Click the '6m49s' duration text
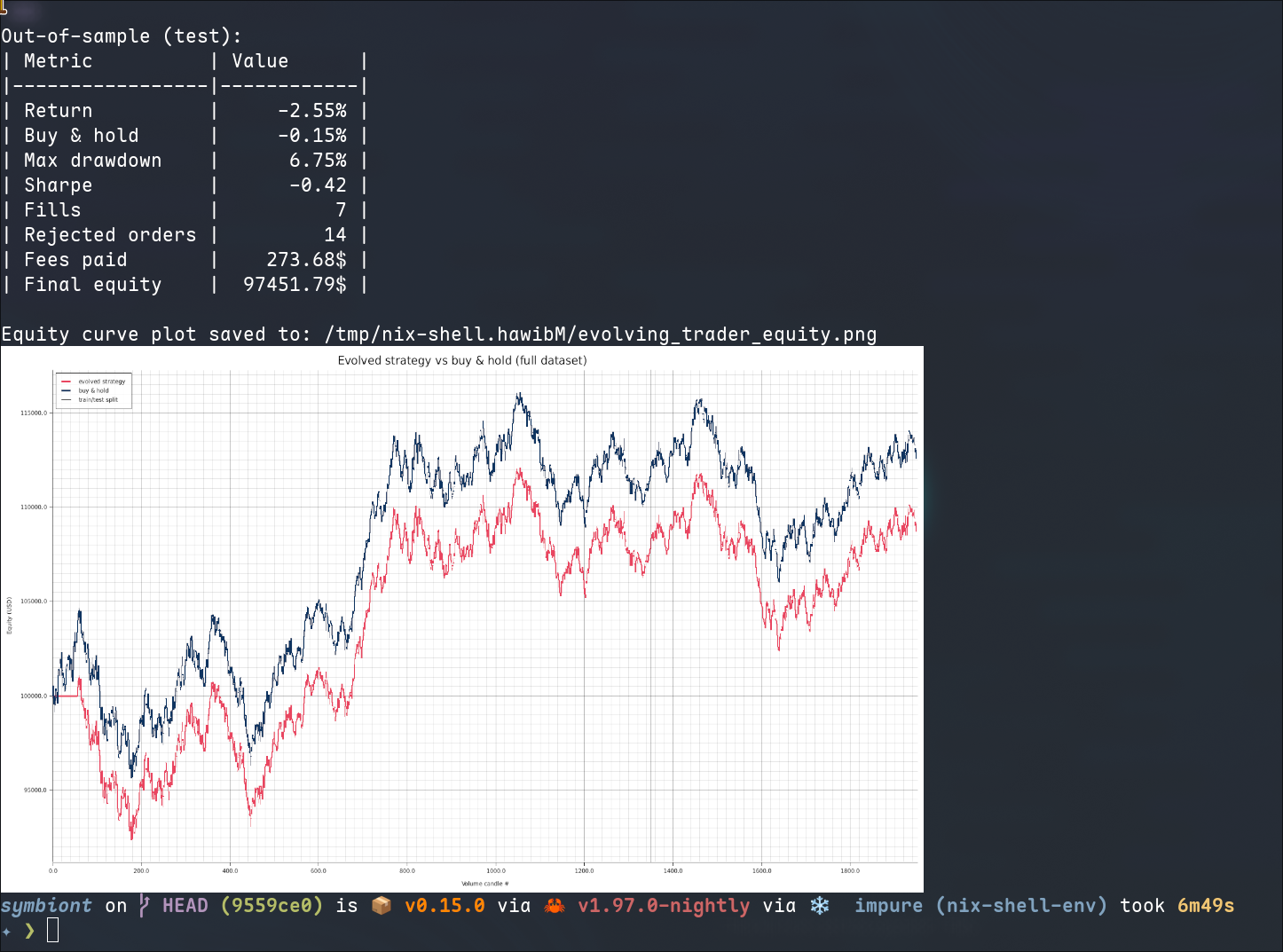The width and height of the screenshot is (1283, 952). point(1206,906)
